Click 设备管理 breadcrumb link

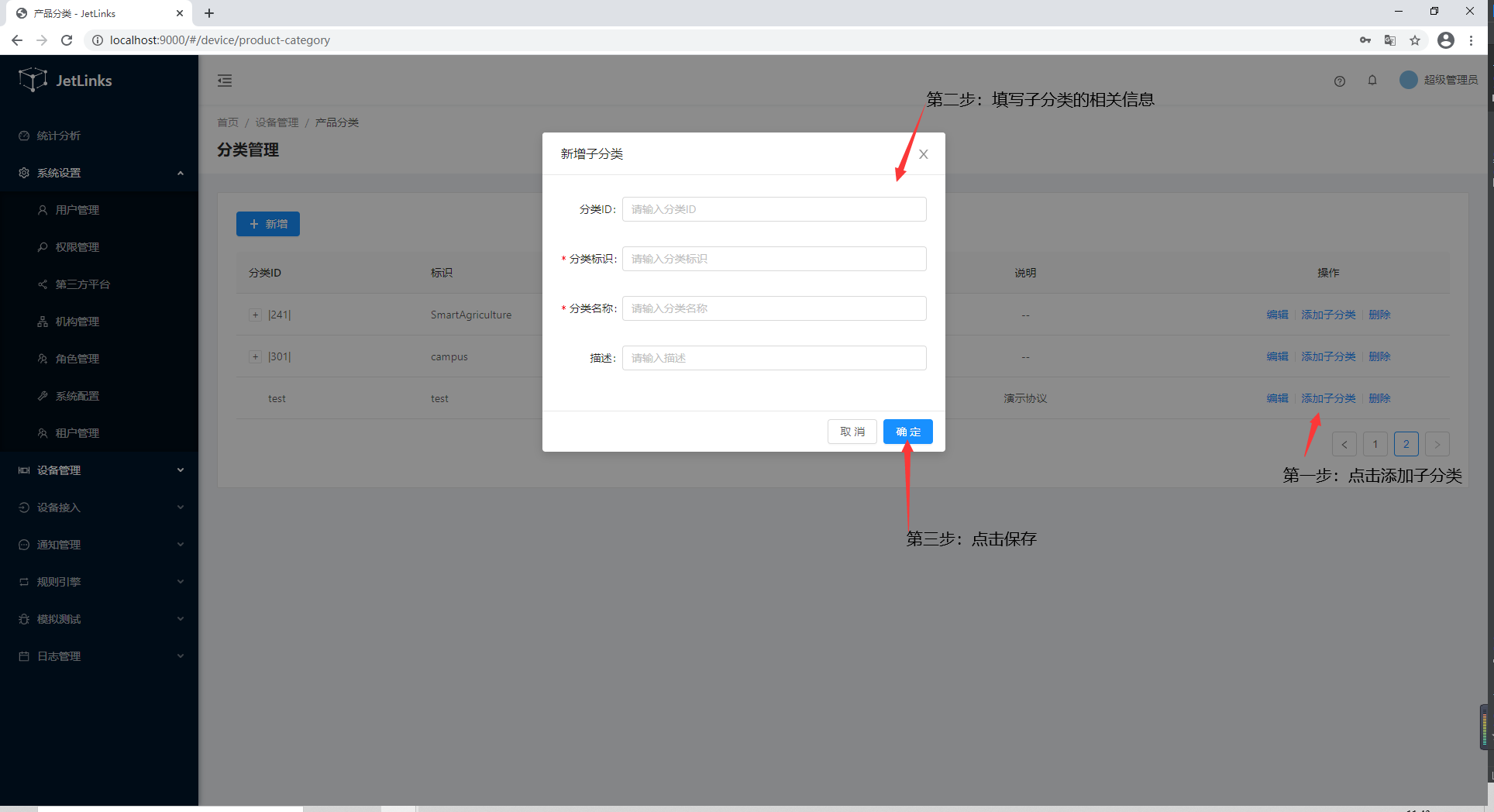277,122
